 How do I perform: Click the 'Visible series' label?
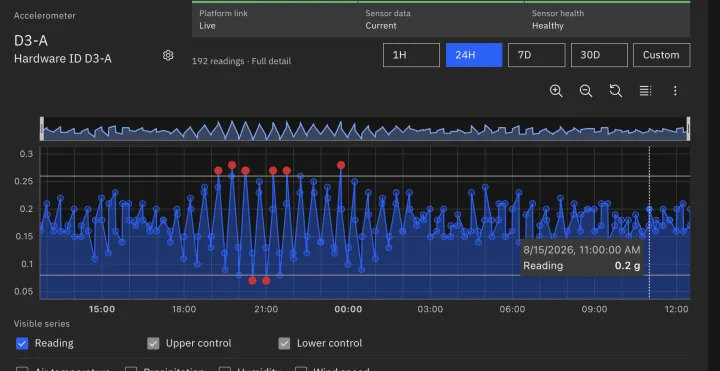42,324
